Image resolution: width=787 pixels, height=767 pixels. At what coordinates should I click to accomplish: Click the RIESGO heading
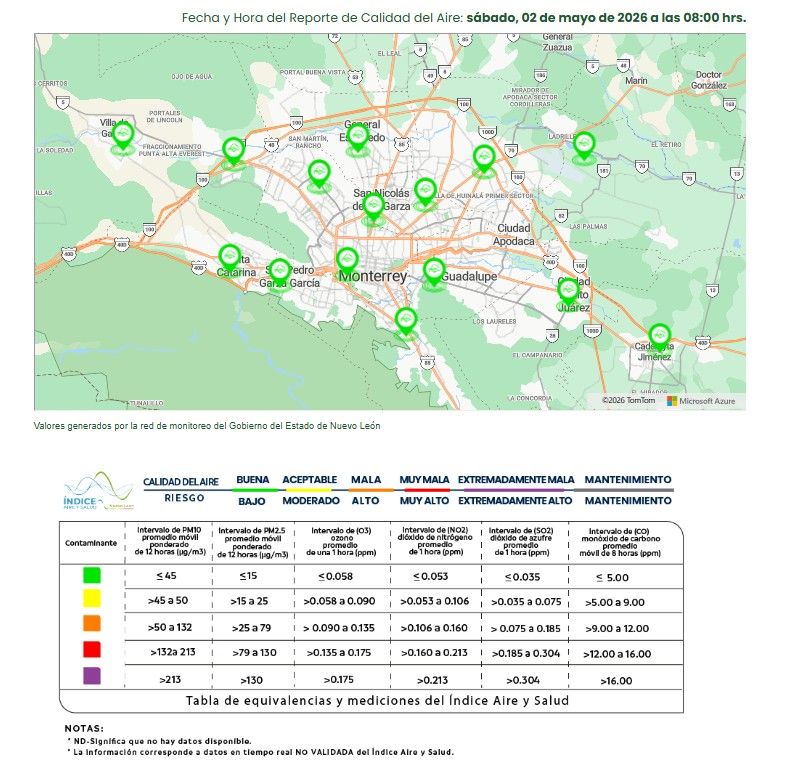click(x=184, y=498)
